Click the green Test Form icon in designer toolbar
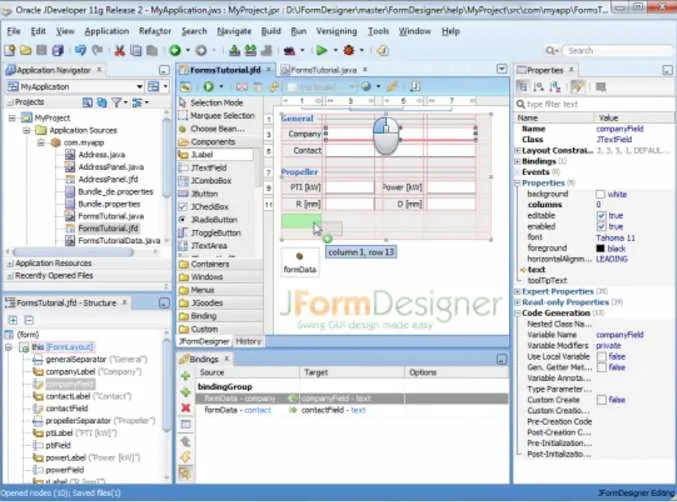The image size is (677, 502). pyautogui.click(x=209, y=87)
